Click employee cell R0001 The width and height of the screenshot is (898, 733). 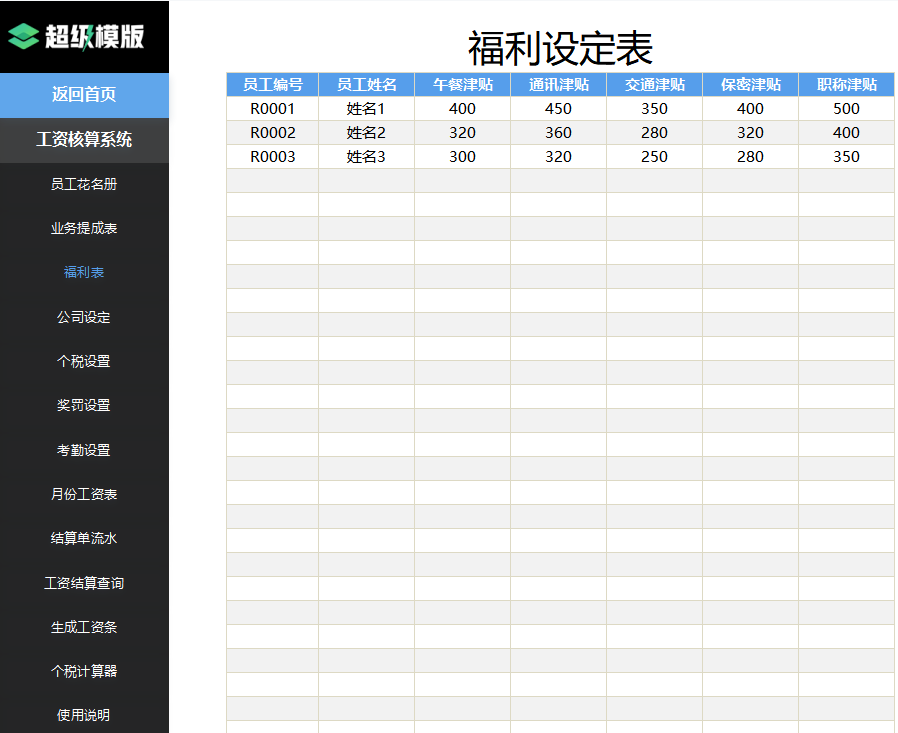click(272, 108)
